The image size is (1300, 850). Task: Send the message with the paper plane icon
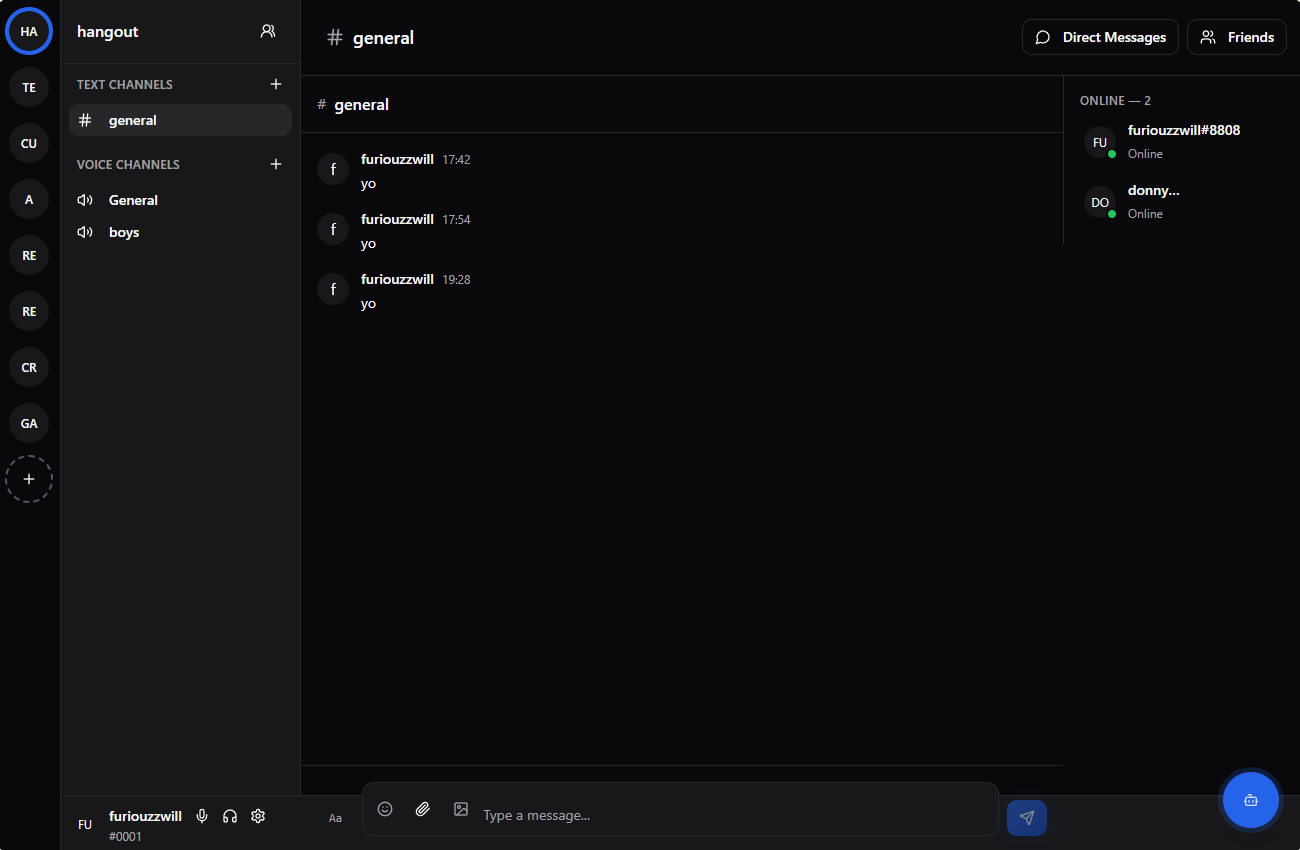(1027, 817)
